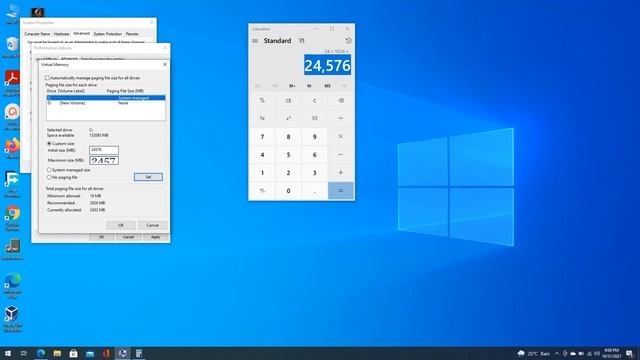This screenshot has height=360, width=640.
Task: Click the CE clear entry key
Action: [288, 100]
